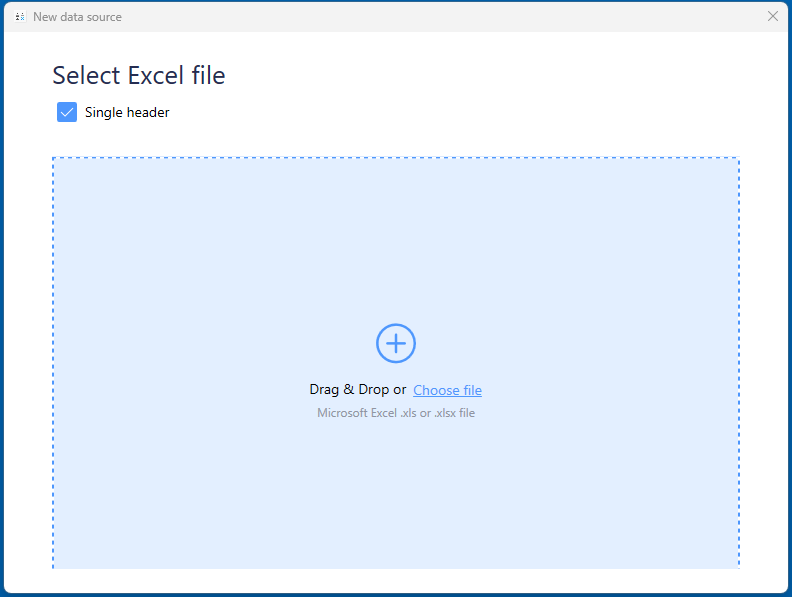Click the blue checkmark next to Single header

[67, 112]
